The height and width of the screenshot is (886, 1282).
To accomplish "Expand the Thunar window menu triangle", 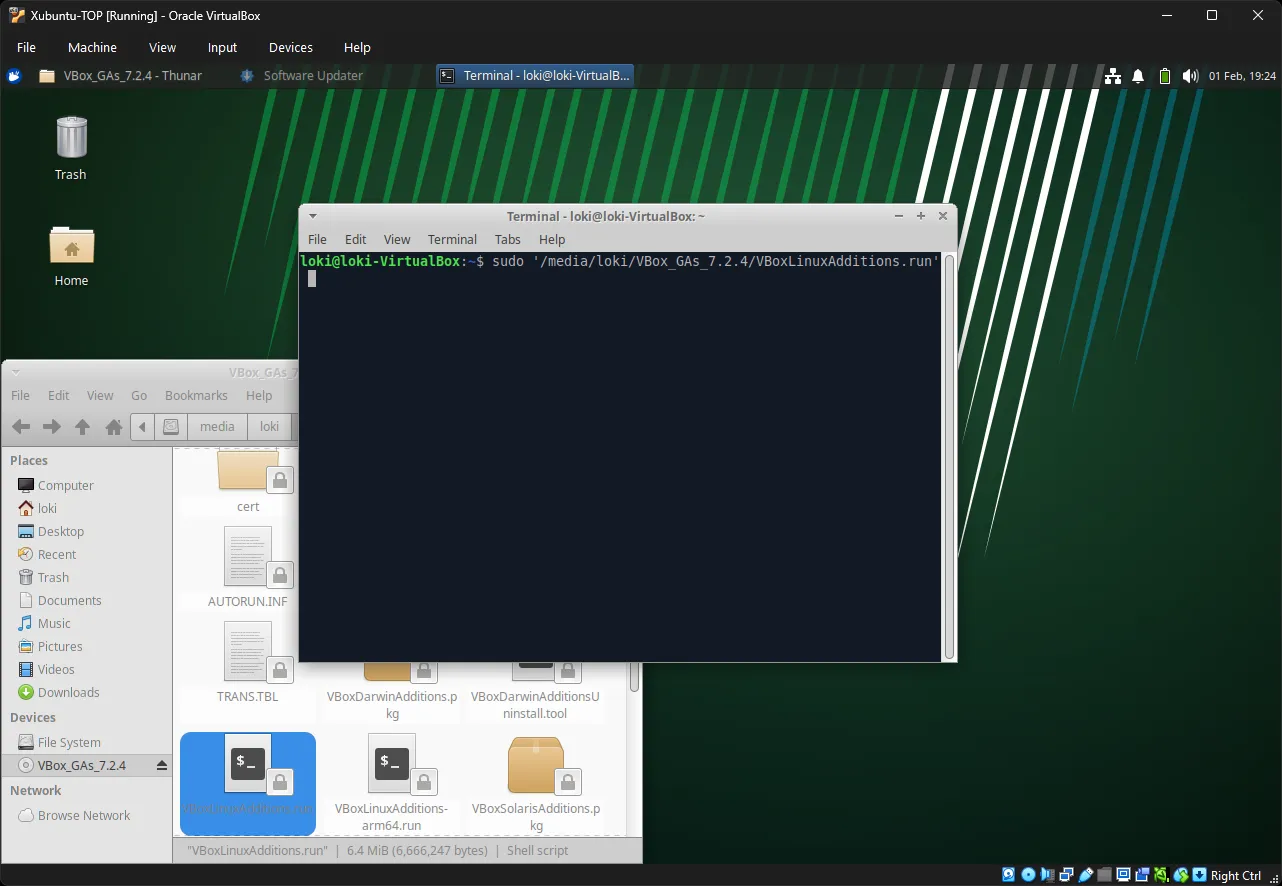I will point(16,372).
